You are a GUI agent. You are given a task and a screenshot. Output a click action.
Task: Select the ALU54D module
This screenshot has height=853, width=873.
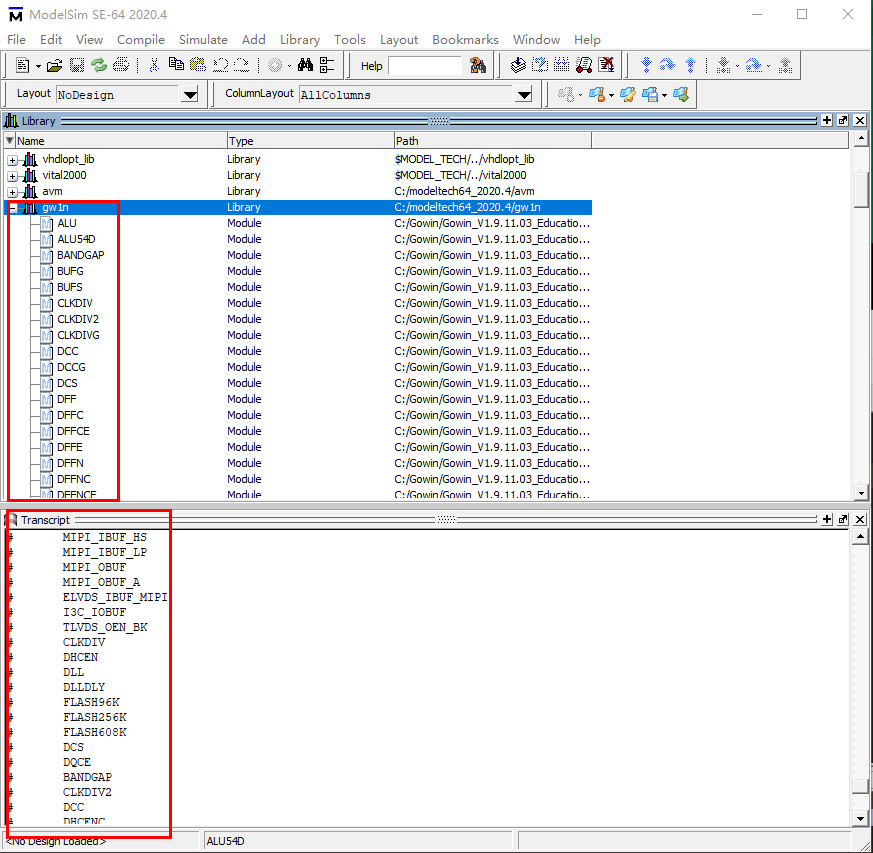click(76, 239)
